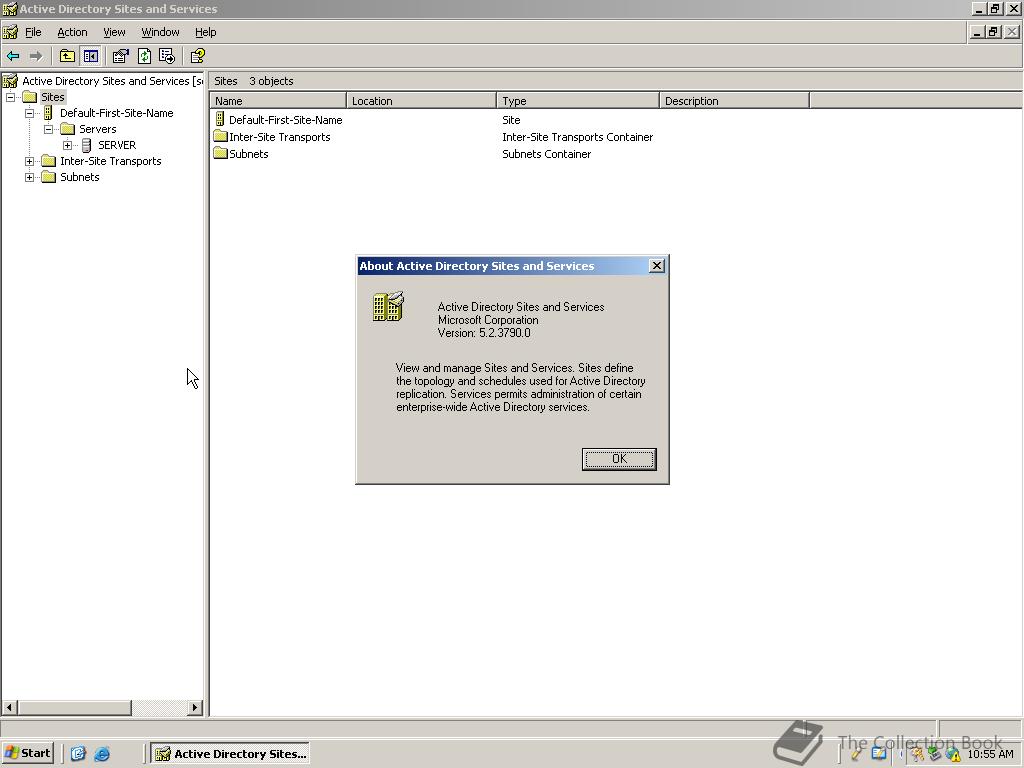This screenshot has width=1024, height=768.
Task: Open the Action menu
Action: 72,32
